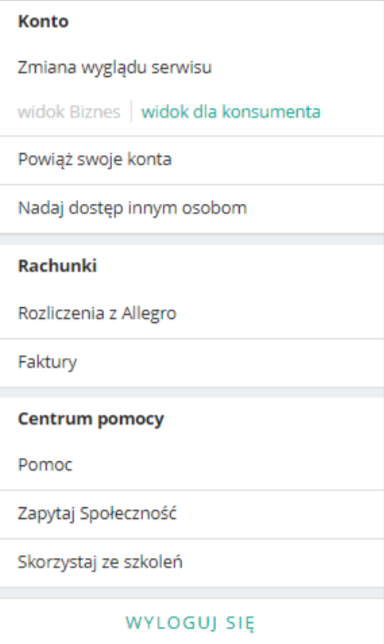Viewport: 384px width, 644px height.
Task: Open the Pomoc entry
Action: (192, 465)
